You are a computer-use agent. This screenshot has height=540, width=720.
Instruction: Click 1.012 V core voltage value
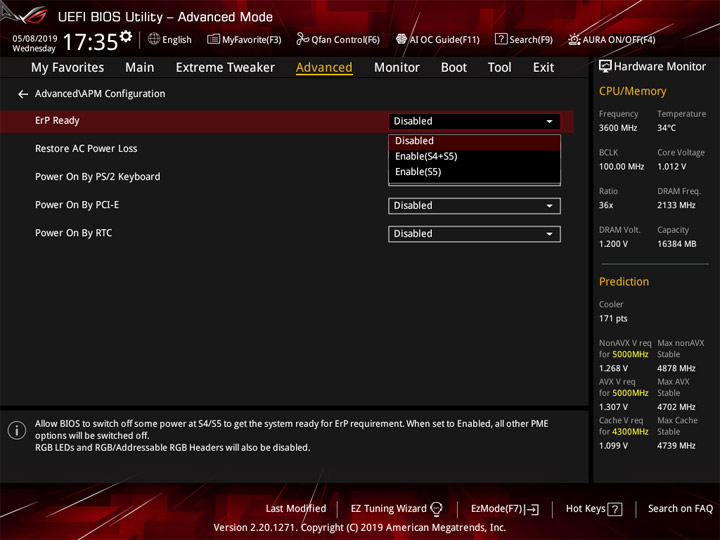[671, 167]
